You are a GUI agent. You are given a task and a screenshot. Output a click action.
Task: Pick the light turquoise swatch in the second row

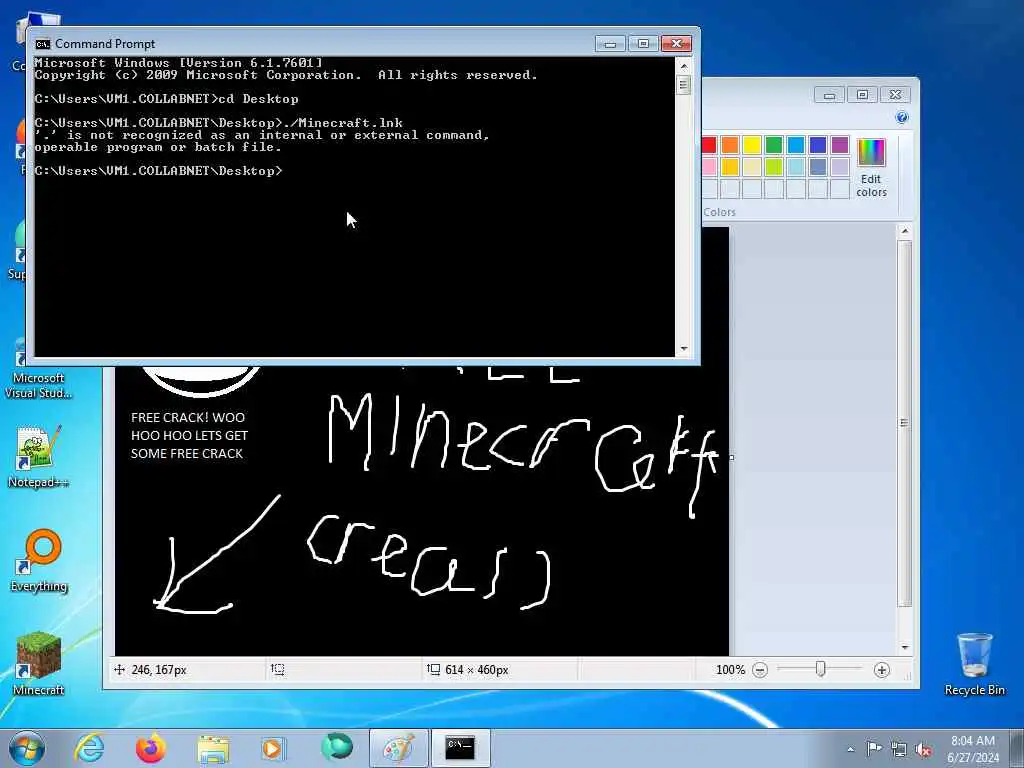pos(795,167)
